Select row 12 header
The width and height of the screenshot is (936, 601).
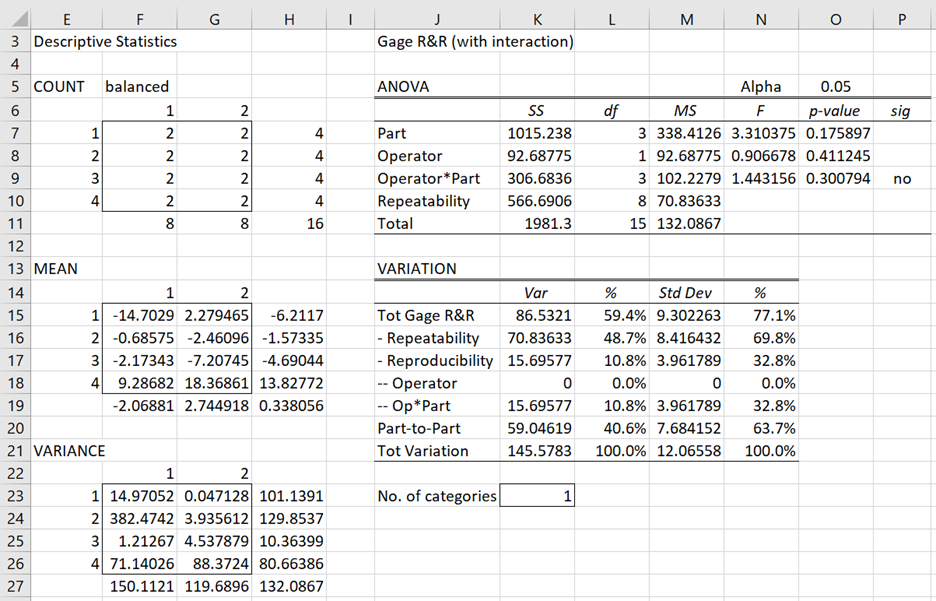[x=15, y=246]
